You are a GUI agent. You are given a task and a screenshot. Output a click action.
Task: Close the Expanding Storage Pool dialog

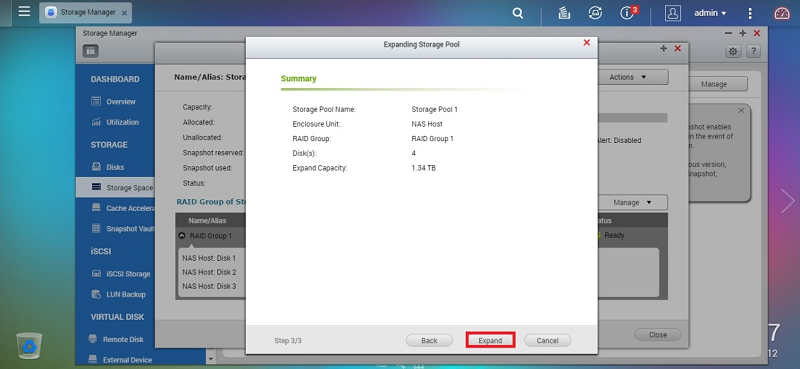point(587,43)
